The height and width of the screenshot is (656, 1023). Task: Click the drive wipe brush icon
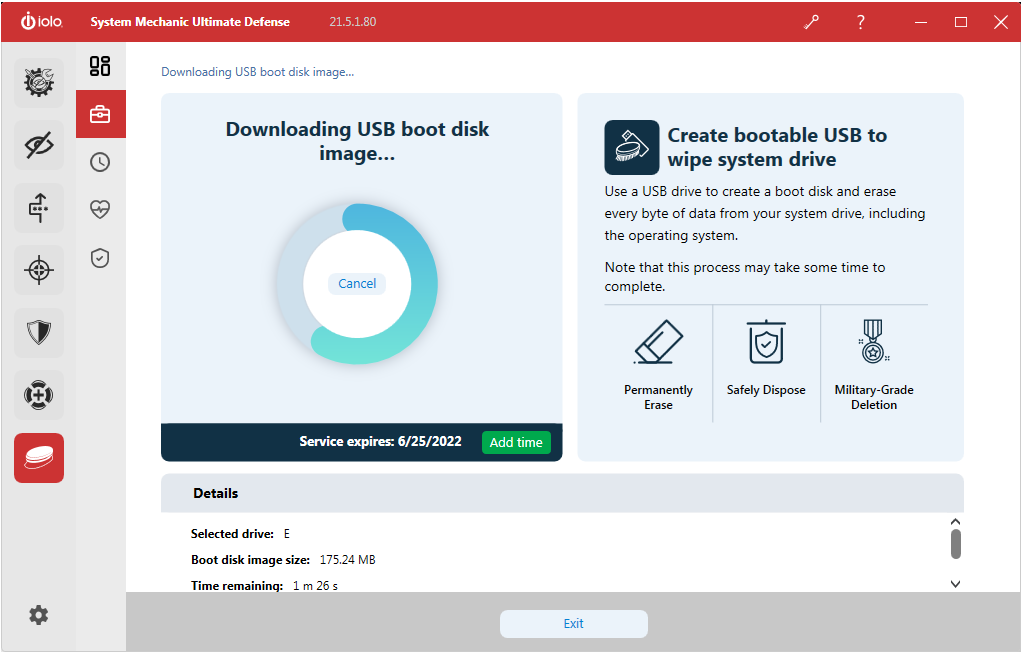pyautogui.click(x=632, y=148)
